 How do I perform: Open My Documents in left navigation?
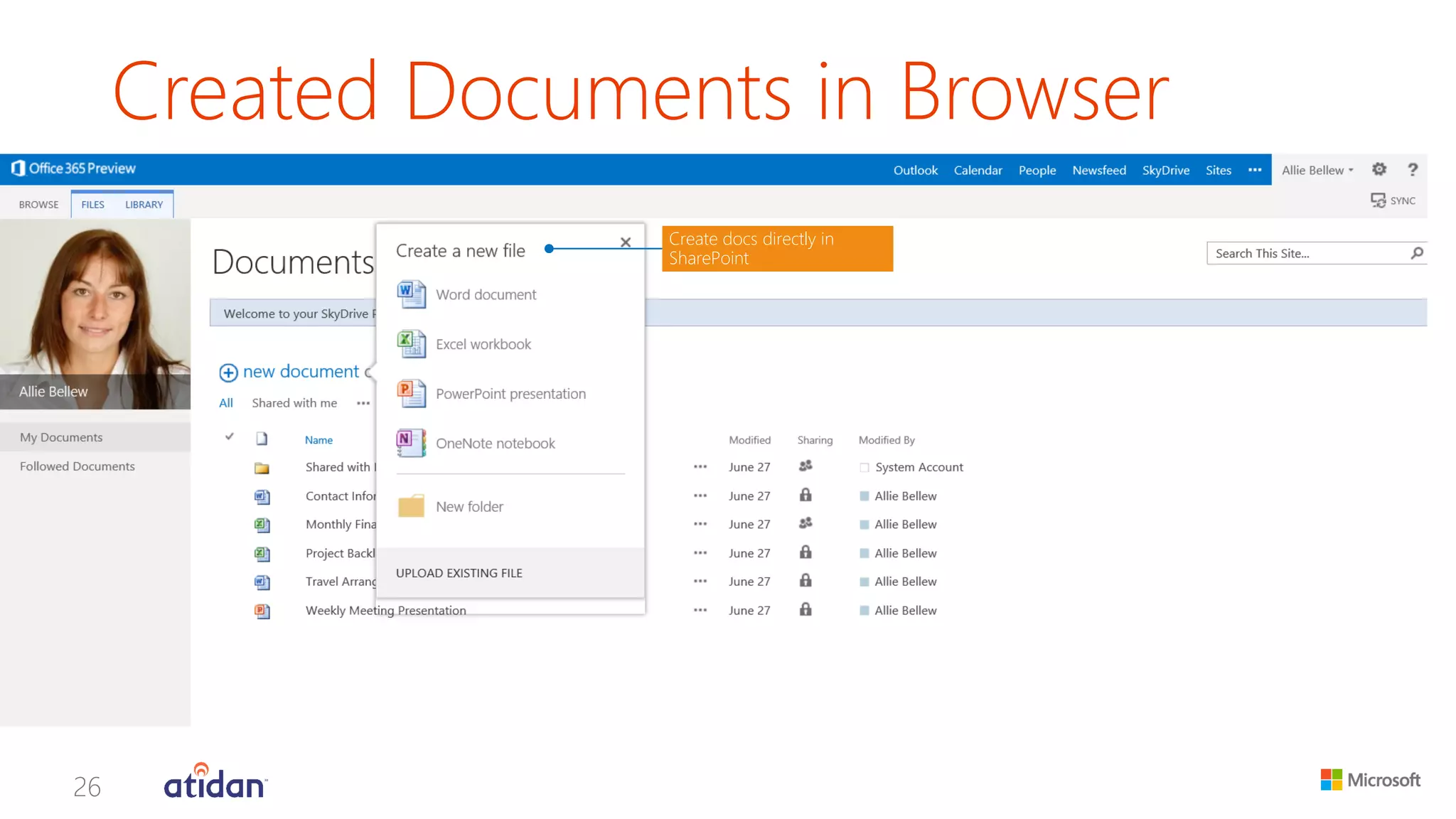[x=61, y=437]
